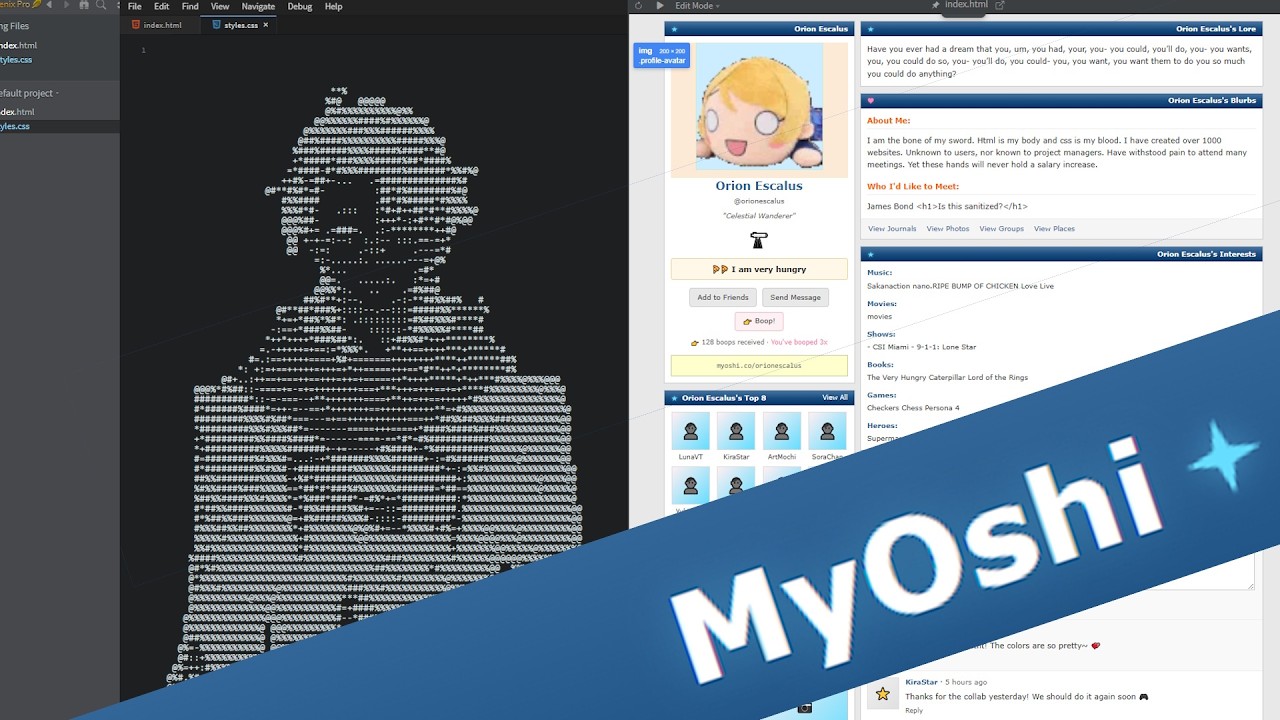The image size is (1280, 720).
Task: Open LunaVT friend avatar
Action: 690,431
